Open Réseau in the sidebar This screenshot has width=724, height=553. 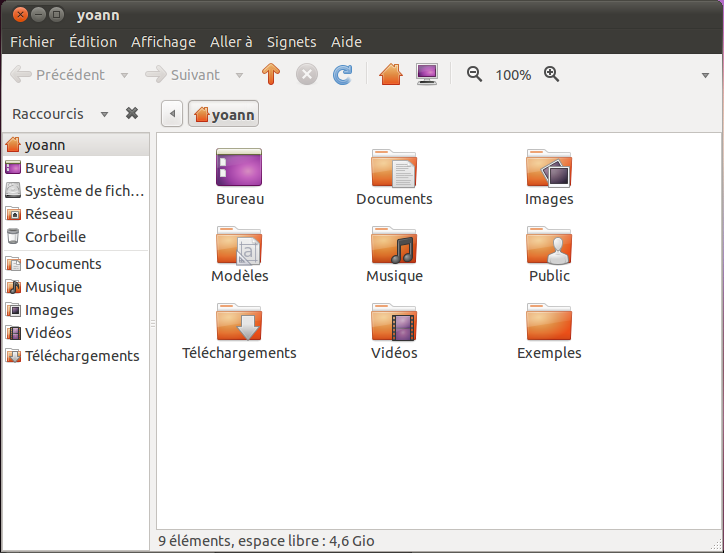point(76,214)
